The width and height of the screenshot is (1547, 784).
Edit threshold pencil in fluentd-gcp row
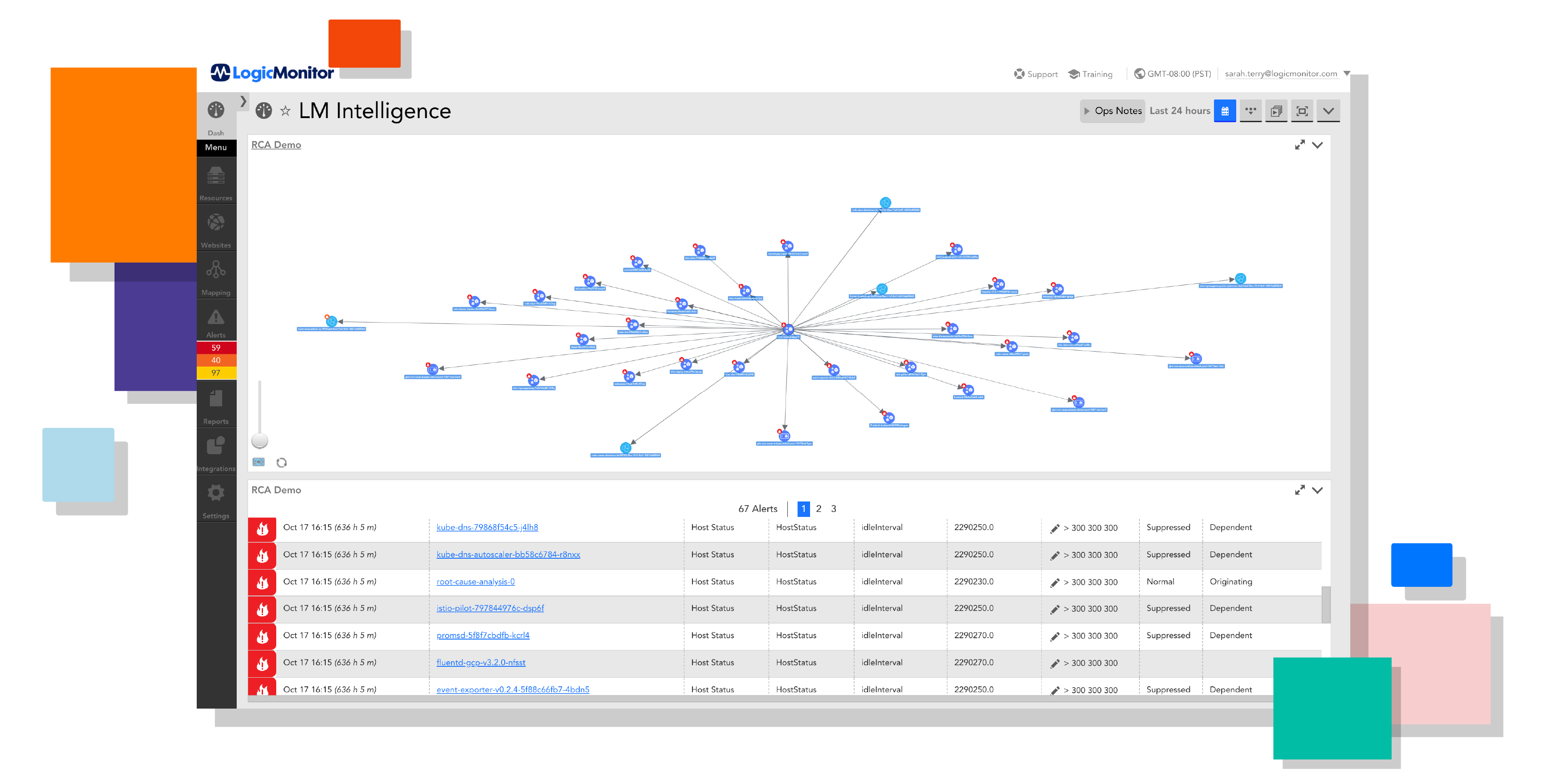coord(1055,663)
